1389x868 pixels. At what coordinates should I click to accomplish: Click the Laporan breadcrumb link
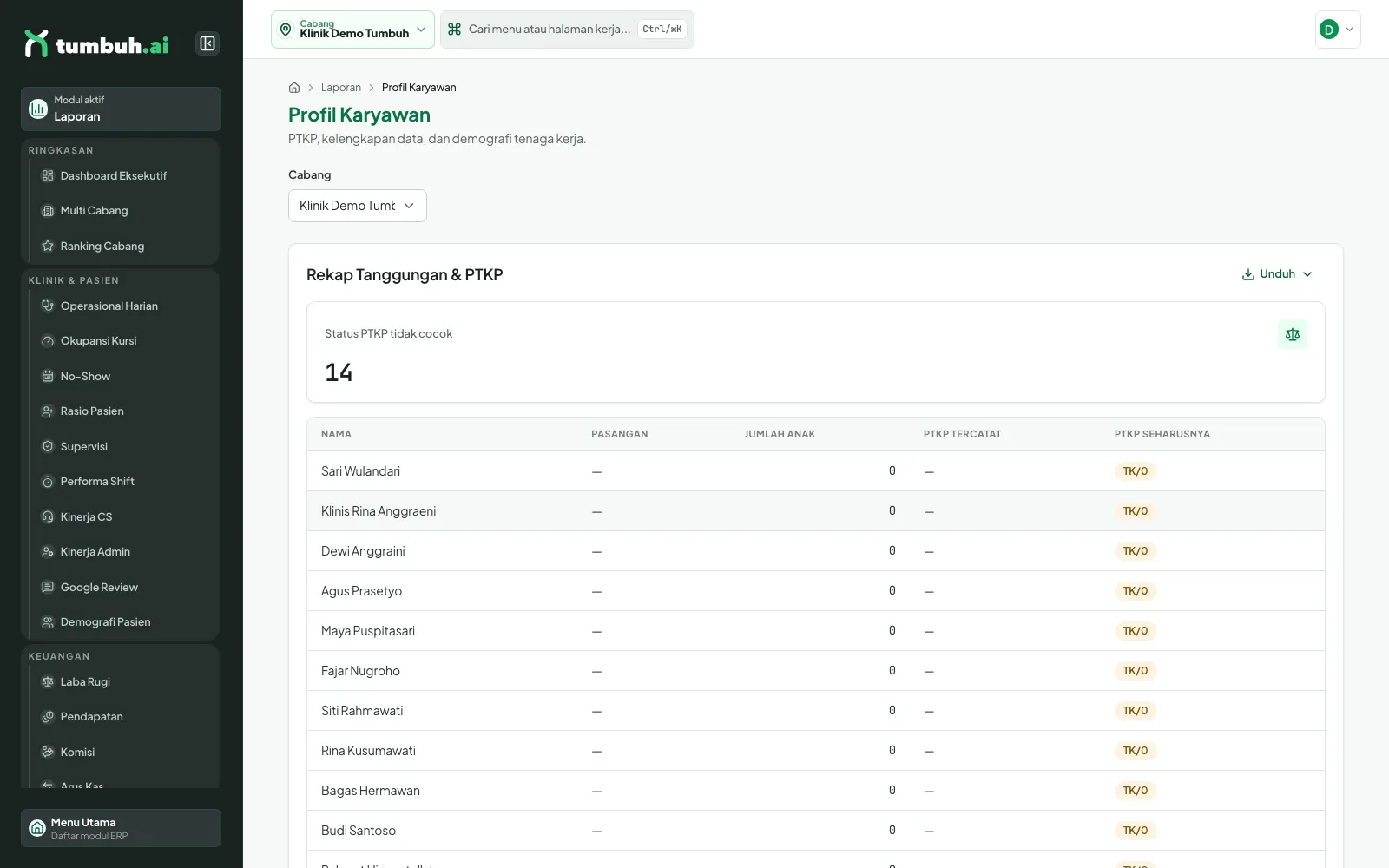[341, 88]
